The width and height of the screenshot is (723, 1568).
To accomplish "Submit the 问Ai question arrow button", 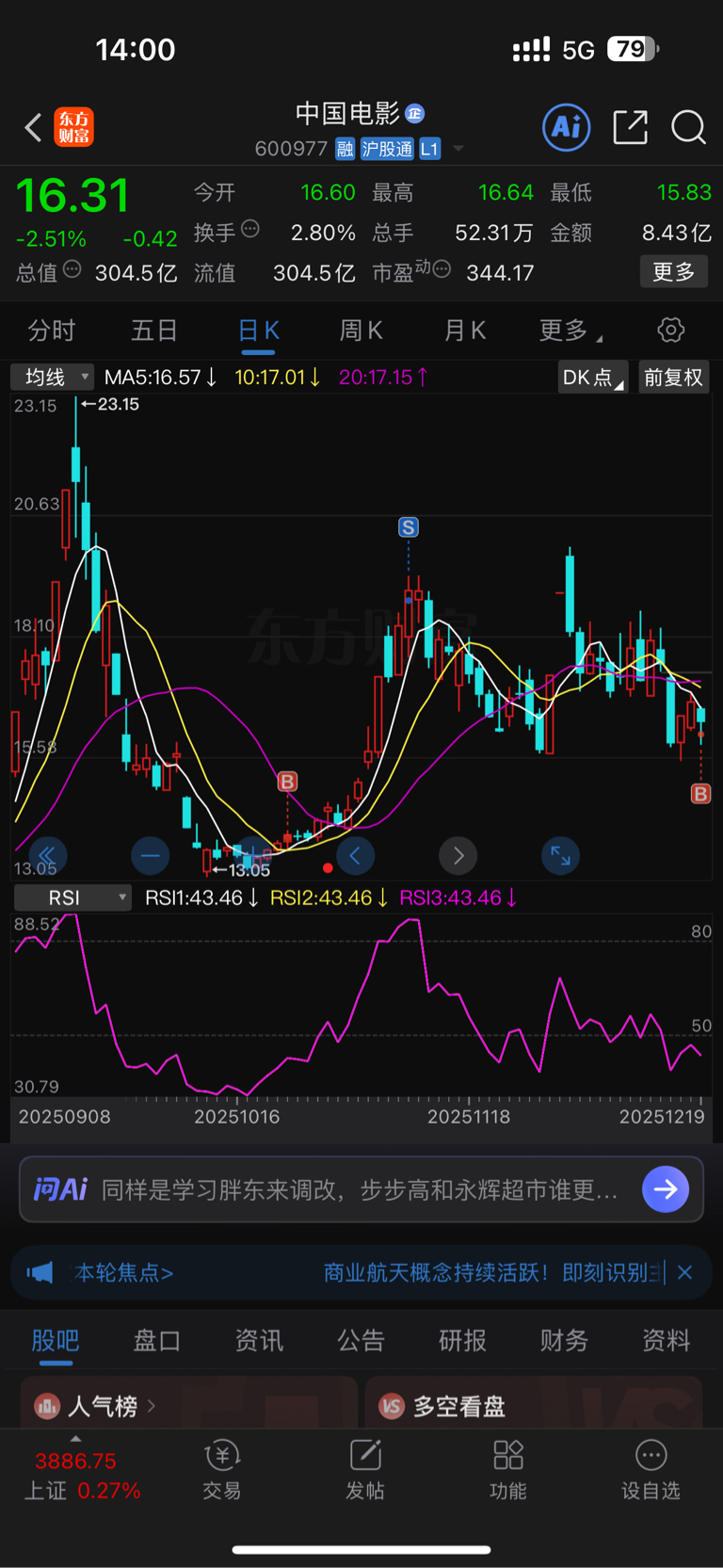I will (666, 1189).
